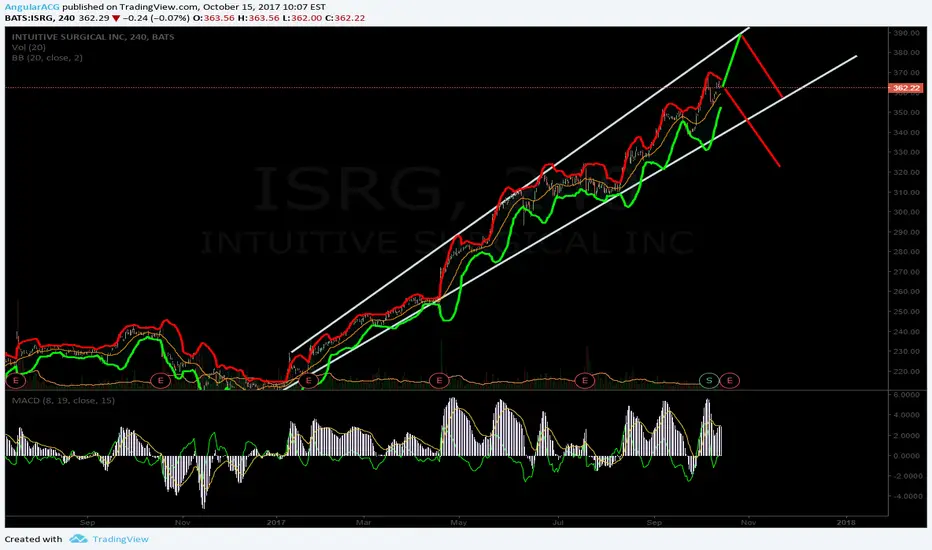Click the C:362.22 close value

tap(345, 18)
